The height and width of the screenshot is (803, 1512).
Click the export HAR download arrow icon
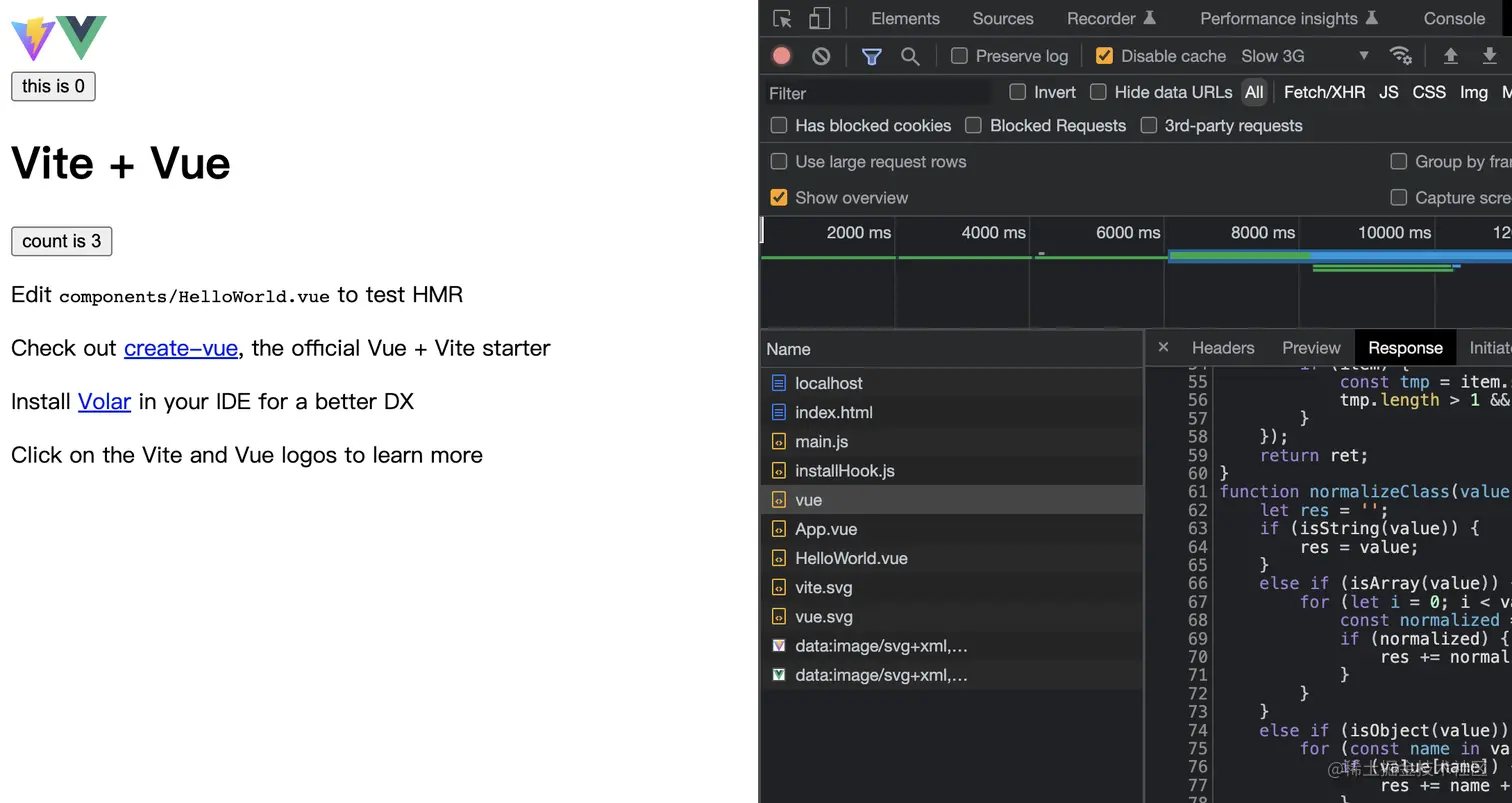(x=1489, y=56)
